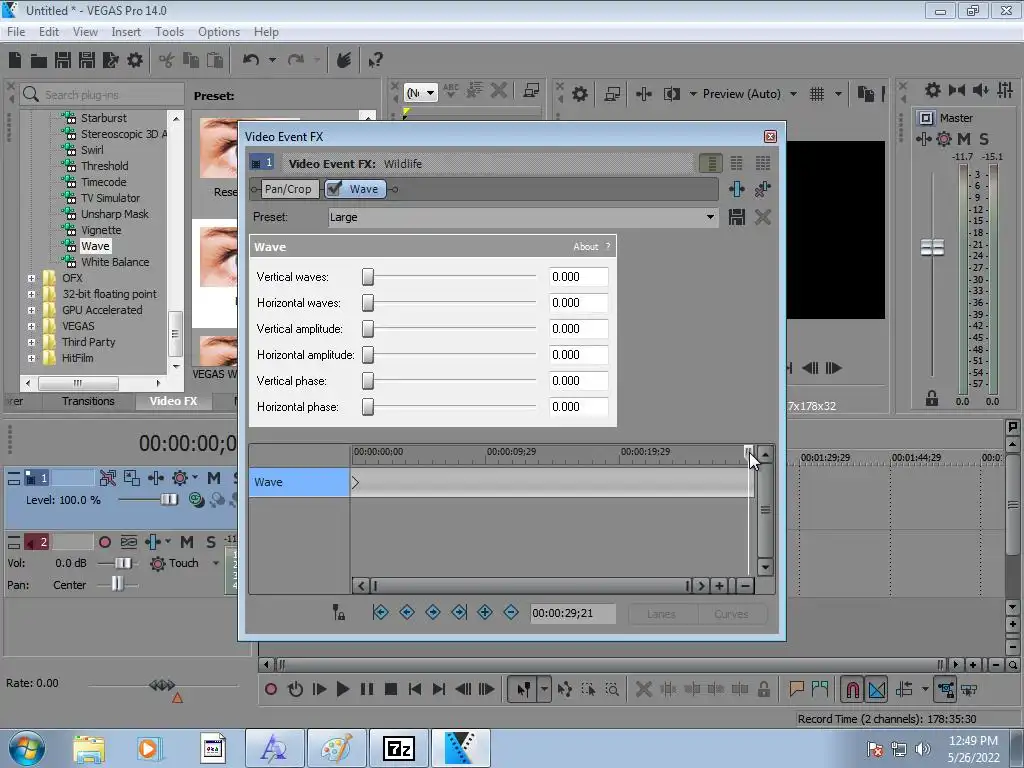Click Play in main transport bar
Screen dimensions: 1024x768
point(342,689)
